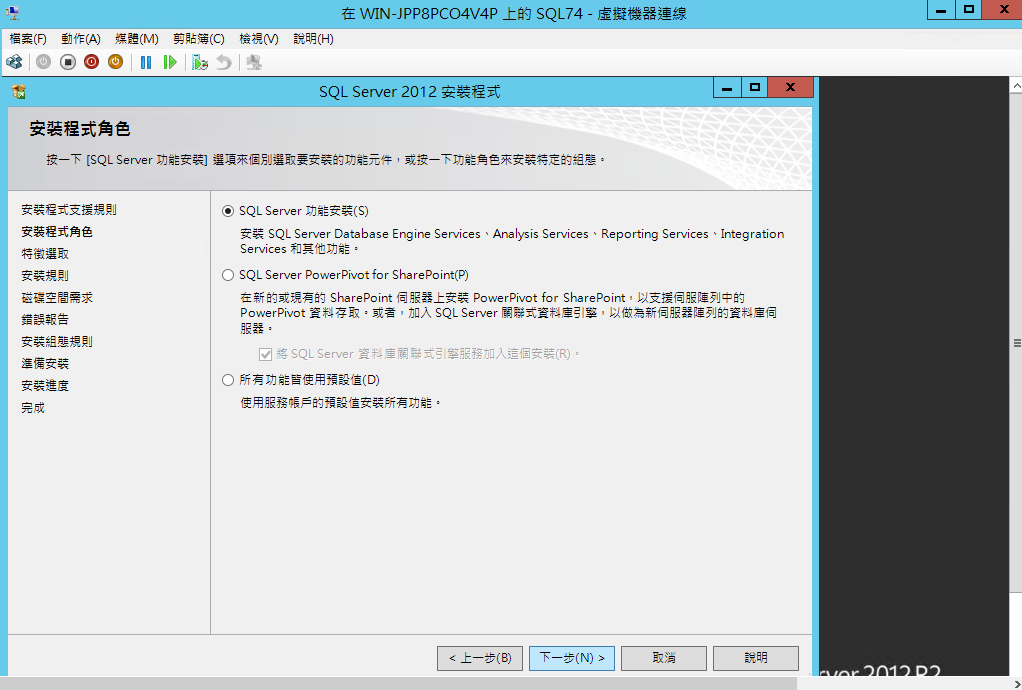Save VM state with the orange power icon
1022x690 pixels.
point(115,63)
